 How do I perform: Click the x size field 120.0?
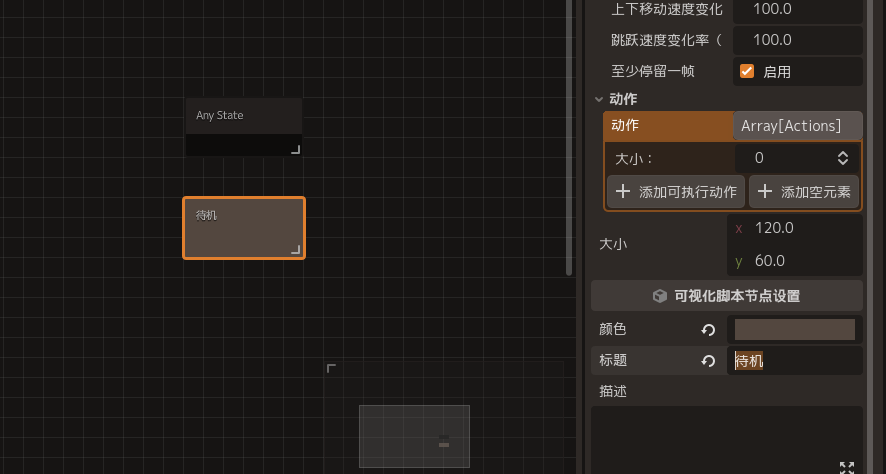point(795,228)
